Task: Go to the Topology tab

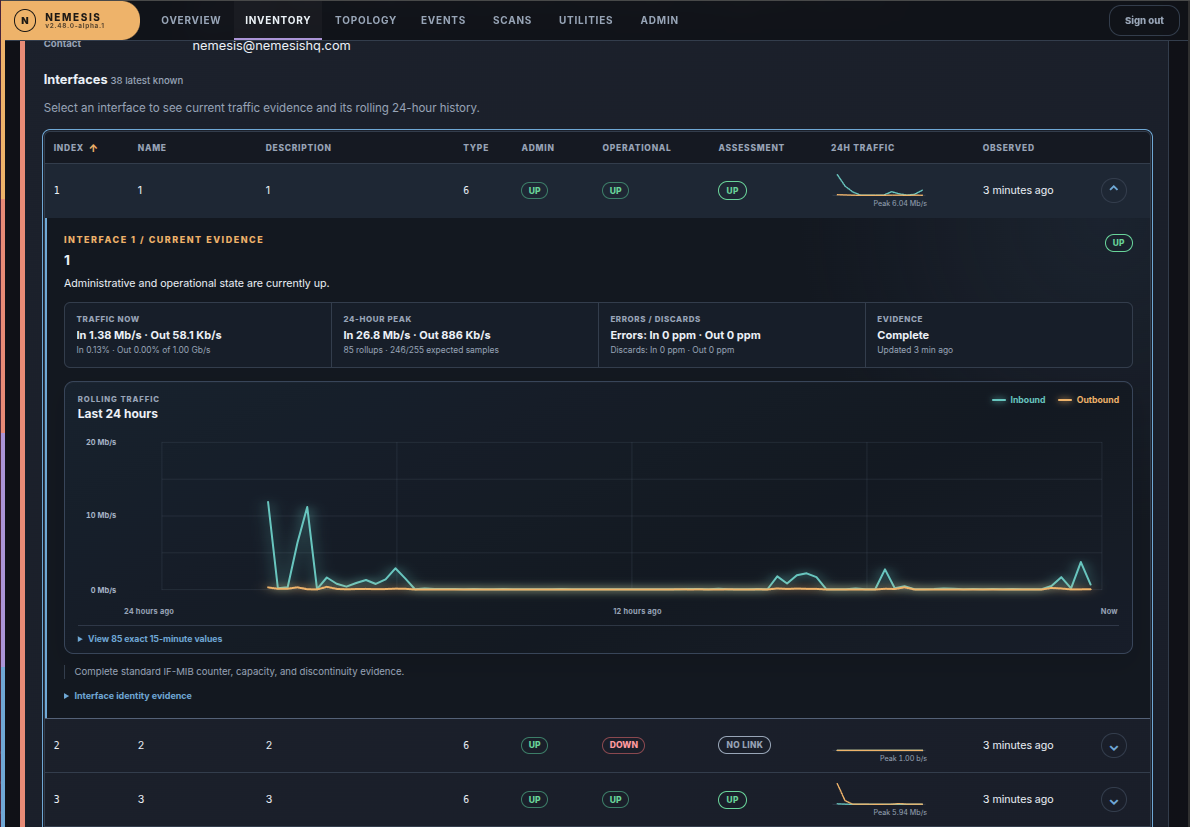Action: coord(366,20)
